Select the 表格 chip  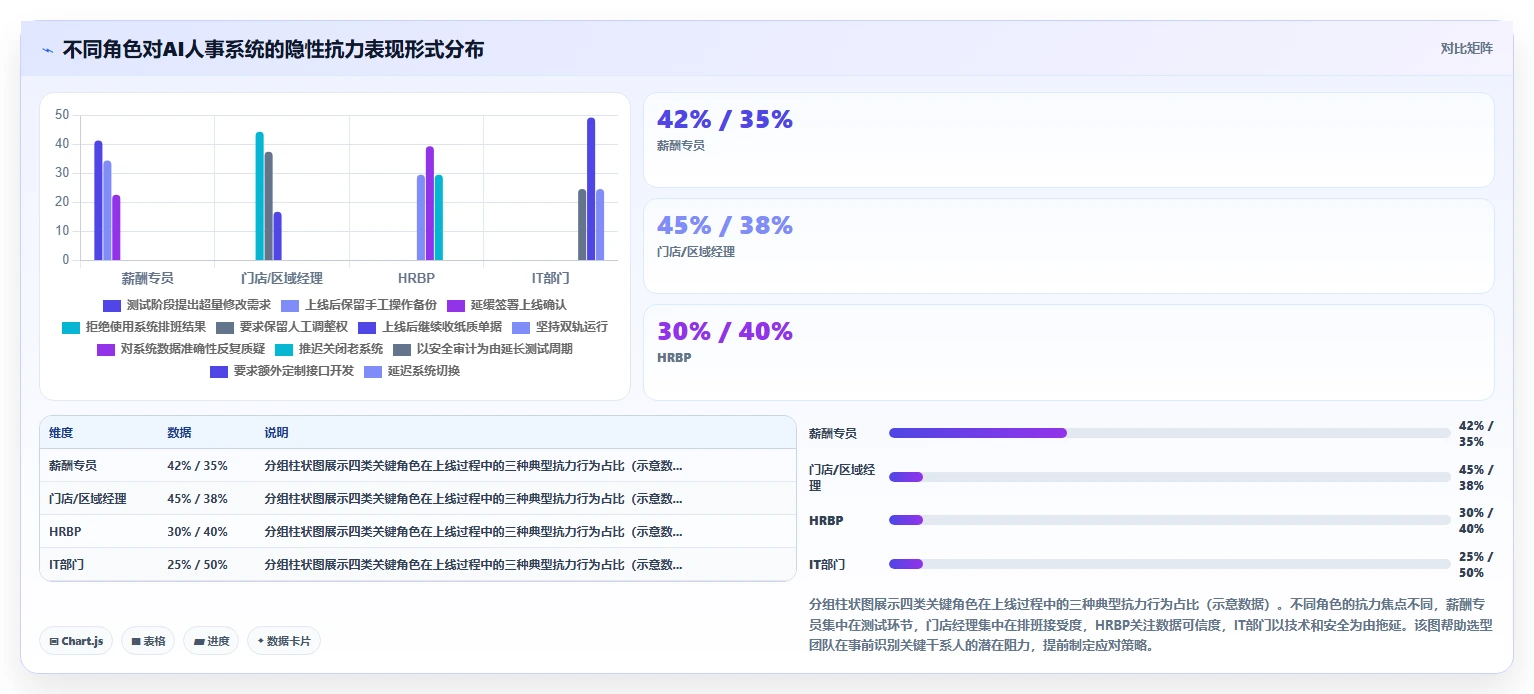148,641
